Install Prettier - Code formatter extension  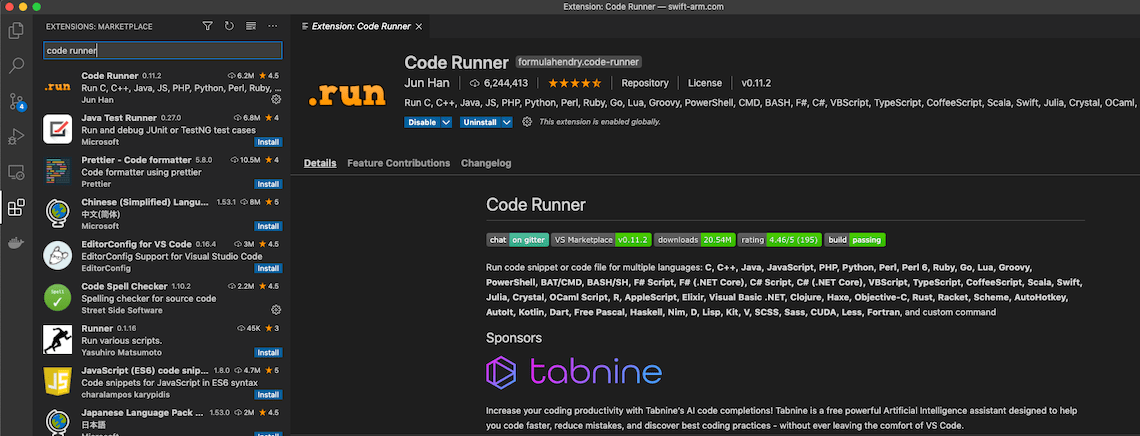click(x=268, y=184)
